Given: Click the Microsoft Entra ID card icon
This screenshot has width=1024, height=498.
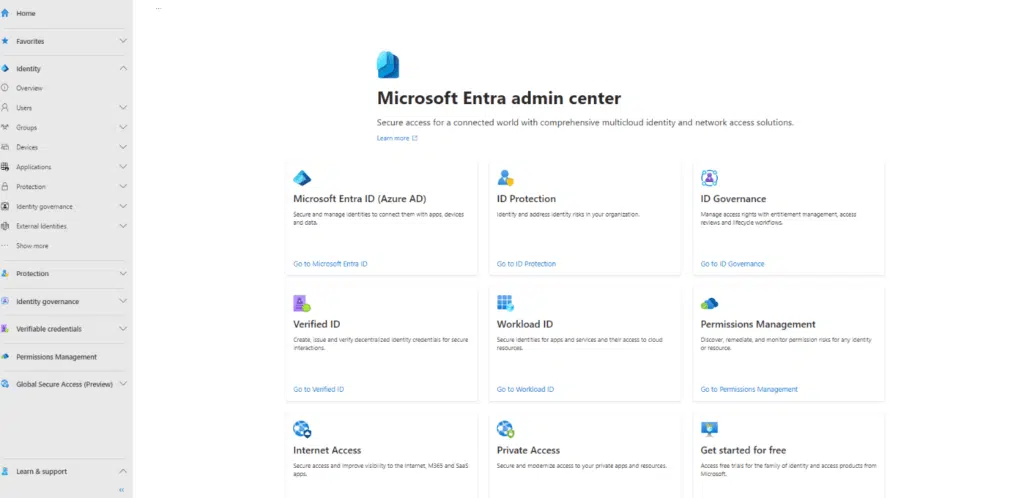Looking at the screenshot, I should [x=302, y=178].
